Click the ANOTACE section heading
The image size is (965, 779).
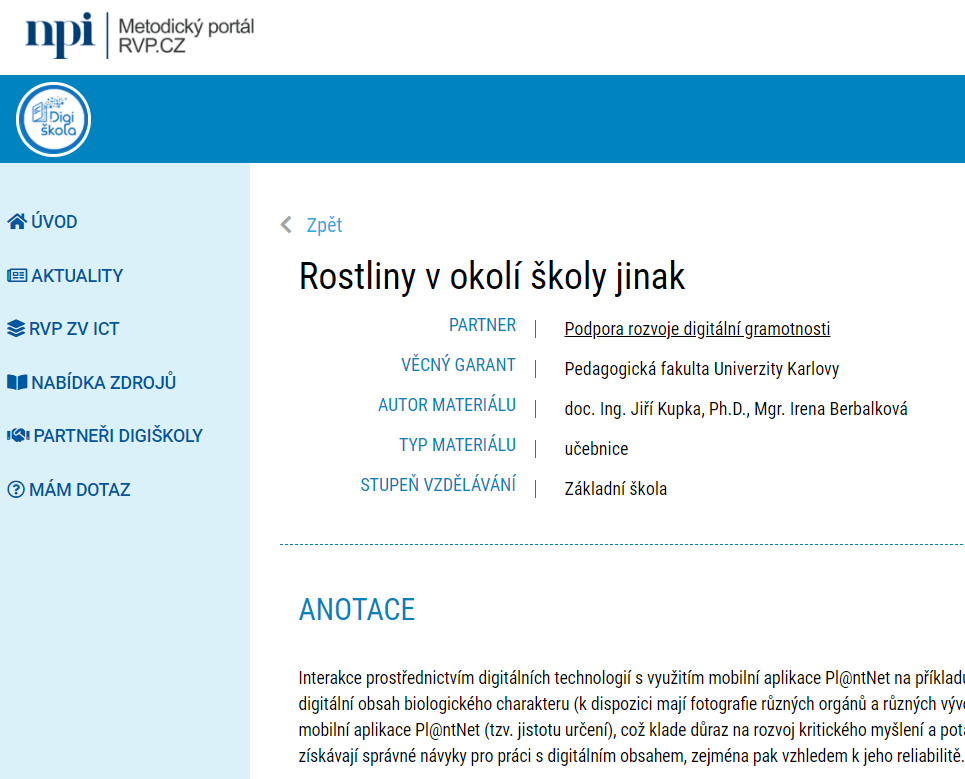click(x=356, y=609)
